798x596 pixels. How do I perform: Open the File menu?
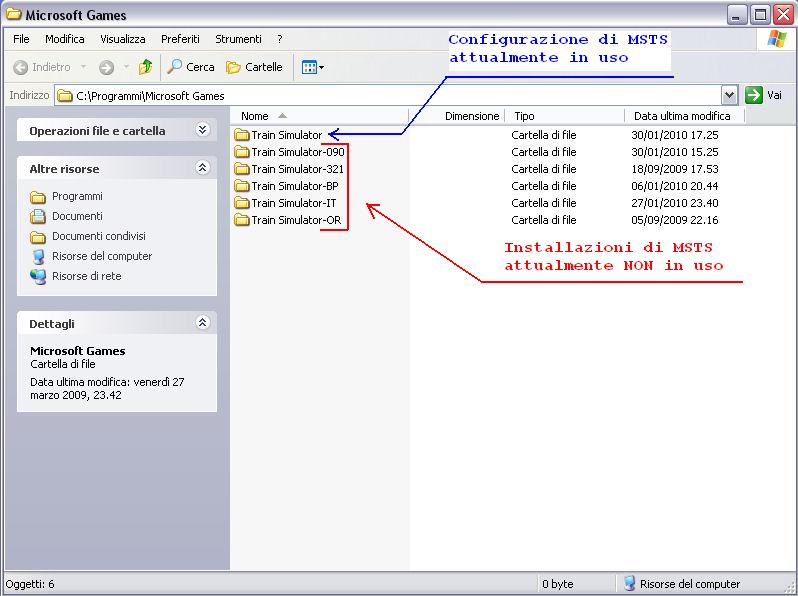(21, 39)
